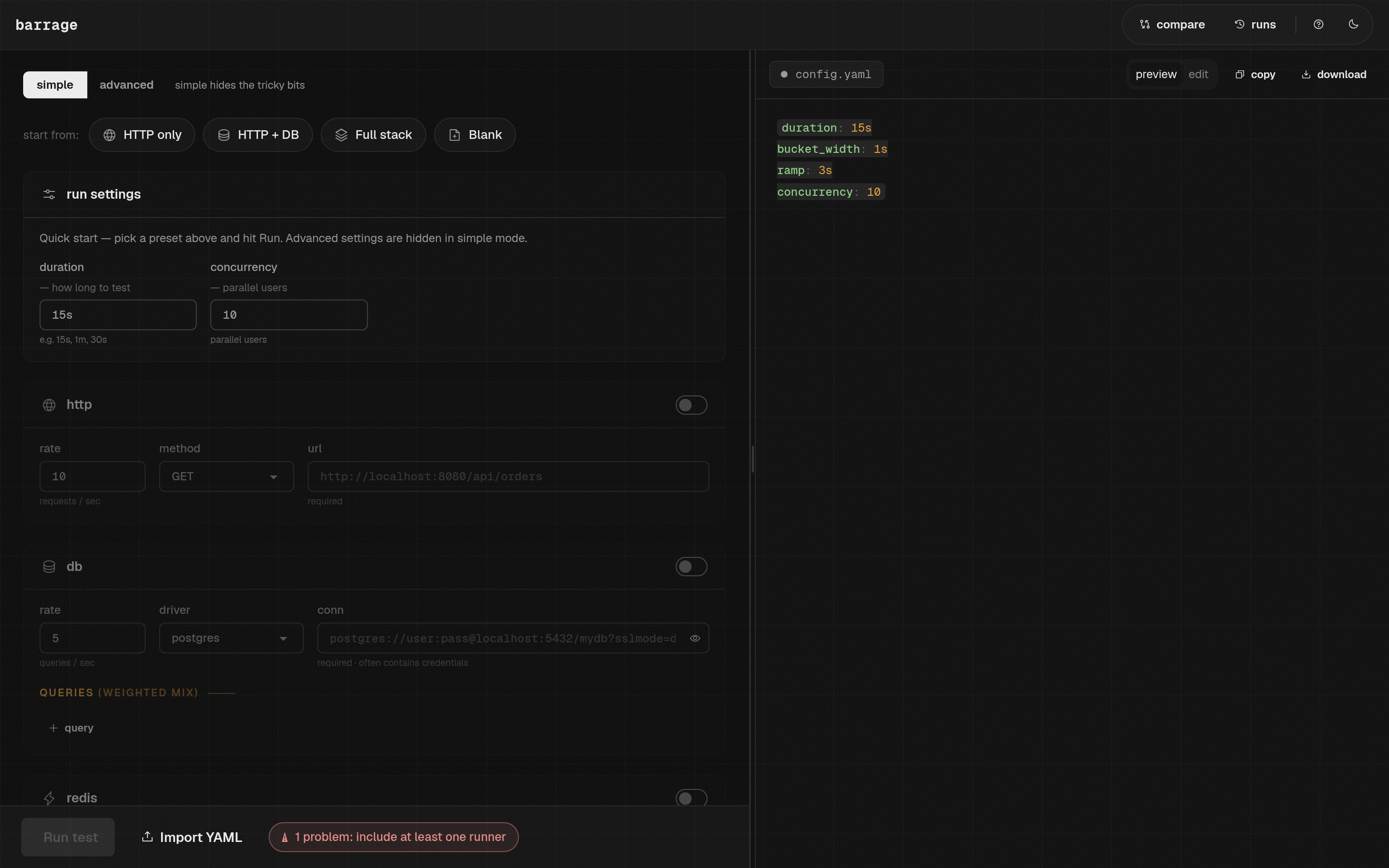Open the runs history
Image resolution: width=1389 pixels, height=868 pixels.
click(x=1255, y=25)
